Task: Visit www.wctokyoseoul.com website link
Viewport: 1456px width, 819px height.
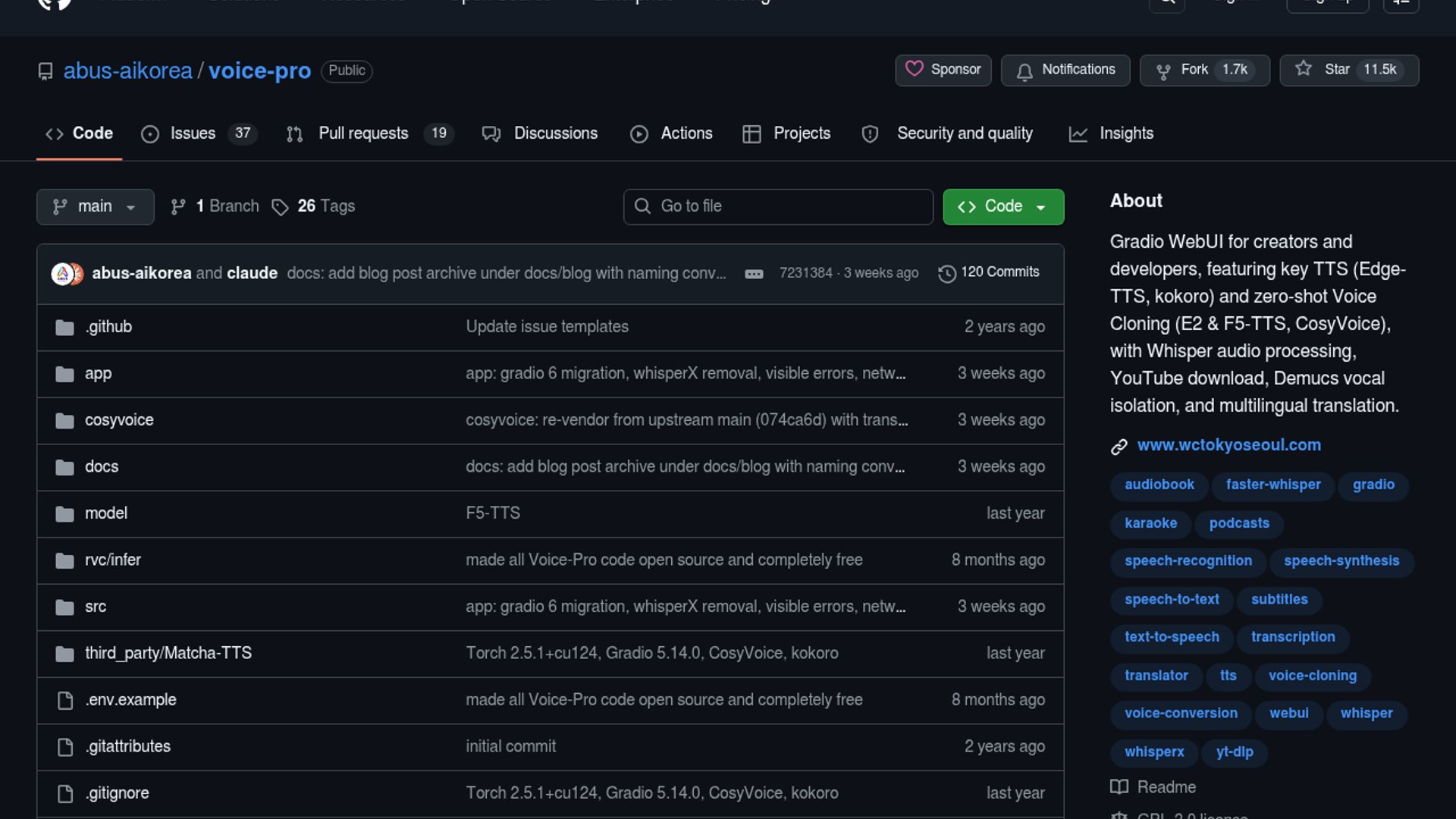Action: tap(1228, 446)
